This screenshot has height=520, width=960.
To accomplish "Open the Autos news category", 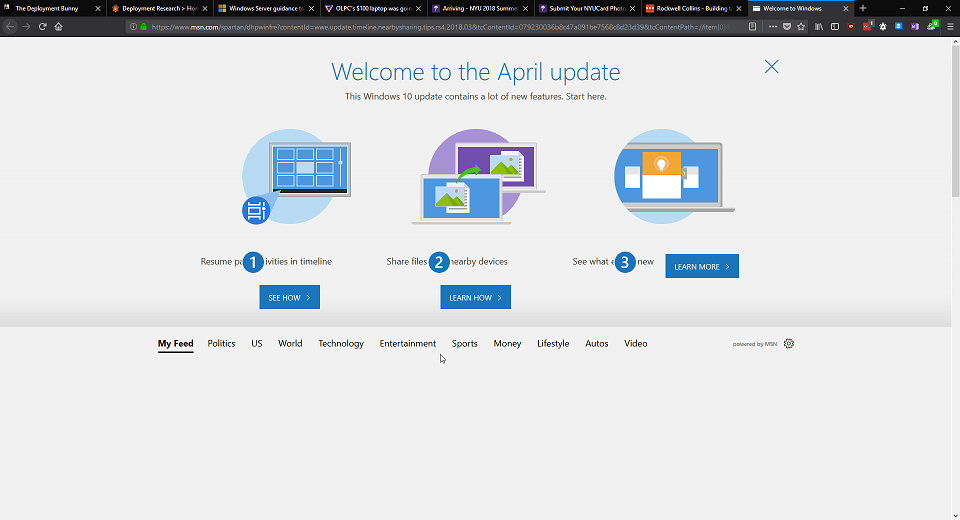I will [x=596, y=344].
